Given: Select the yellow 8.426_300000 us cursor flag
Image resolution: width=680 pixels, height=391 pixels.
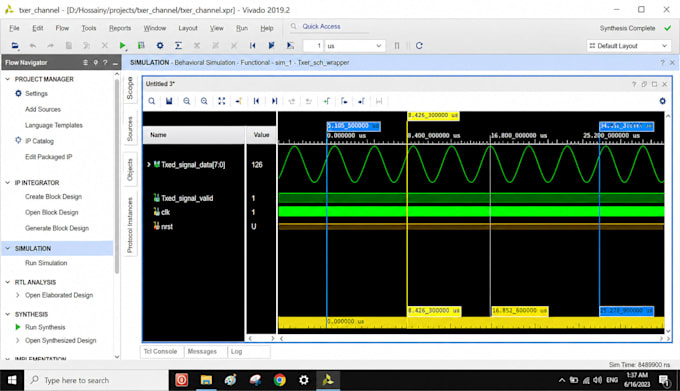Looking at the screenshot, I should (x=433, y=116).
